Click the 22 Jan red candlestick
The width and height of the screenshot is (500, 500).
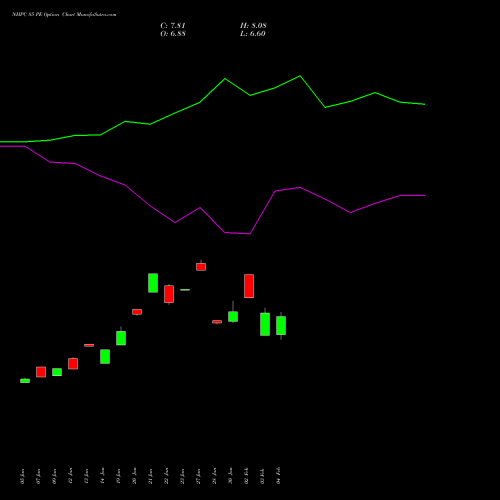point(169,294)
